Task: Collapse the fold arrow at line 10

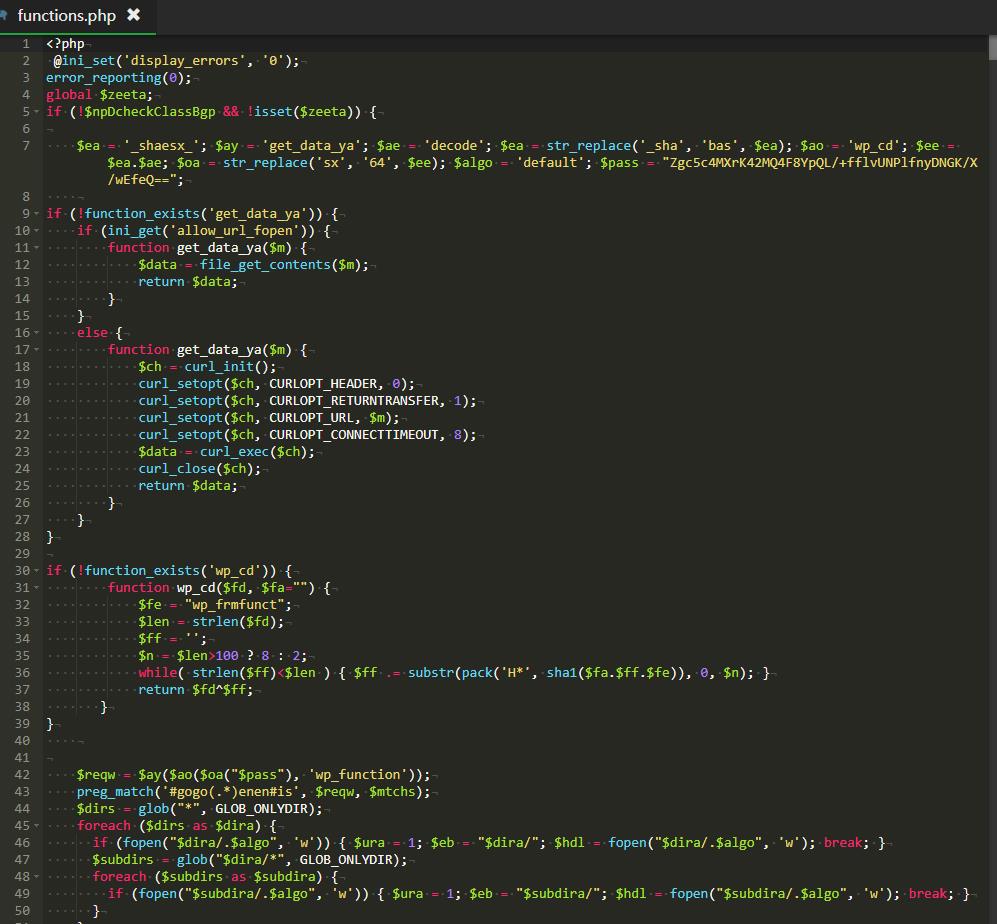Action: pyautogui.click(x=36, y=231)
